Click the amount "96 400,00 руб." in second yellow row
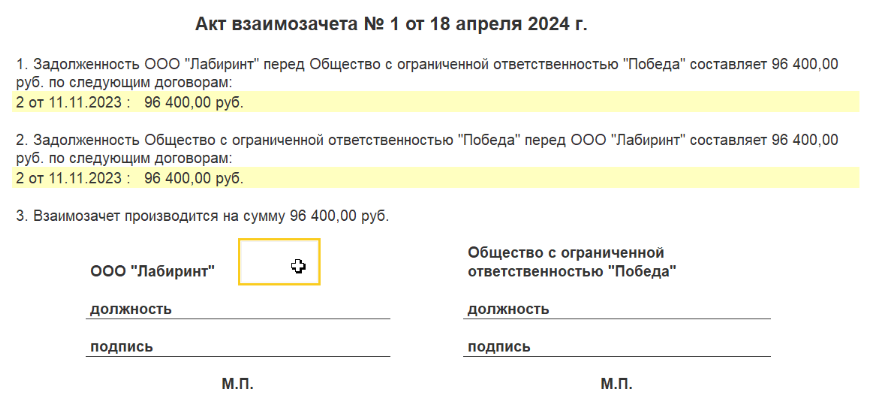The width and height of the screenshot is (869, 410). click(194, 178)
